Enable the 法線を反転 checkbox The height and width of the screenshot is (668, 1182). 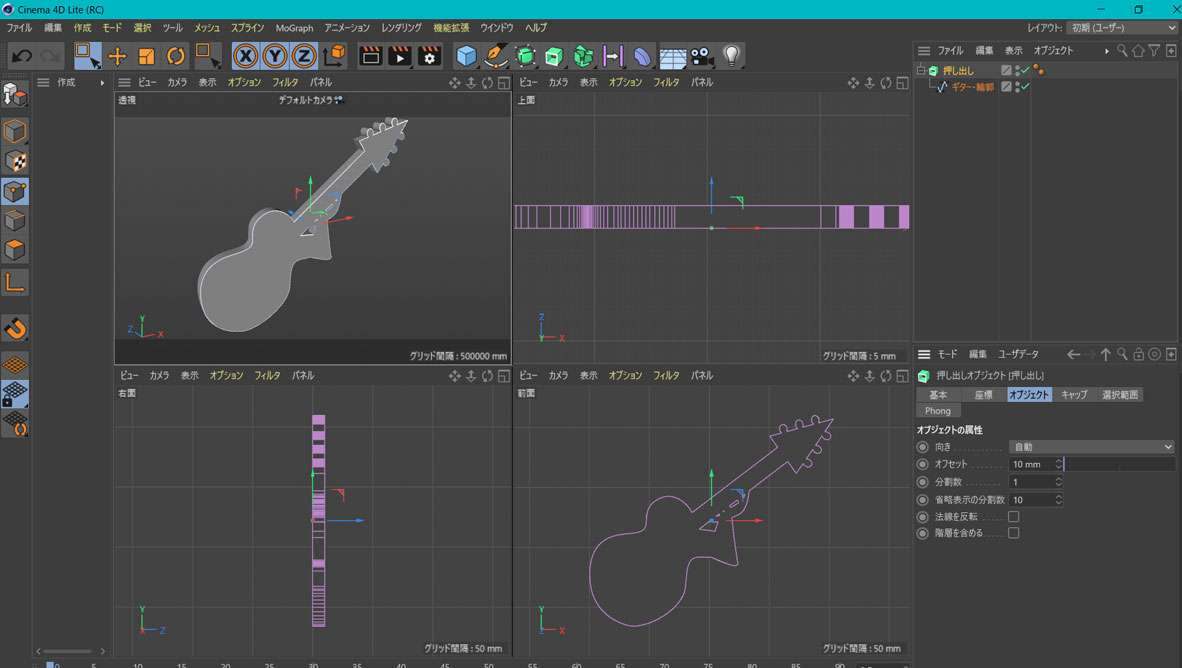pyautogui.click(x=1013, y=517)
